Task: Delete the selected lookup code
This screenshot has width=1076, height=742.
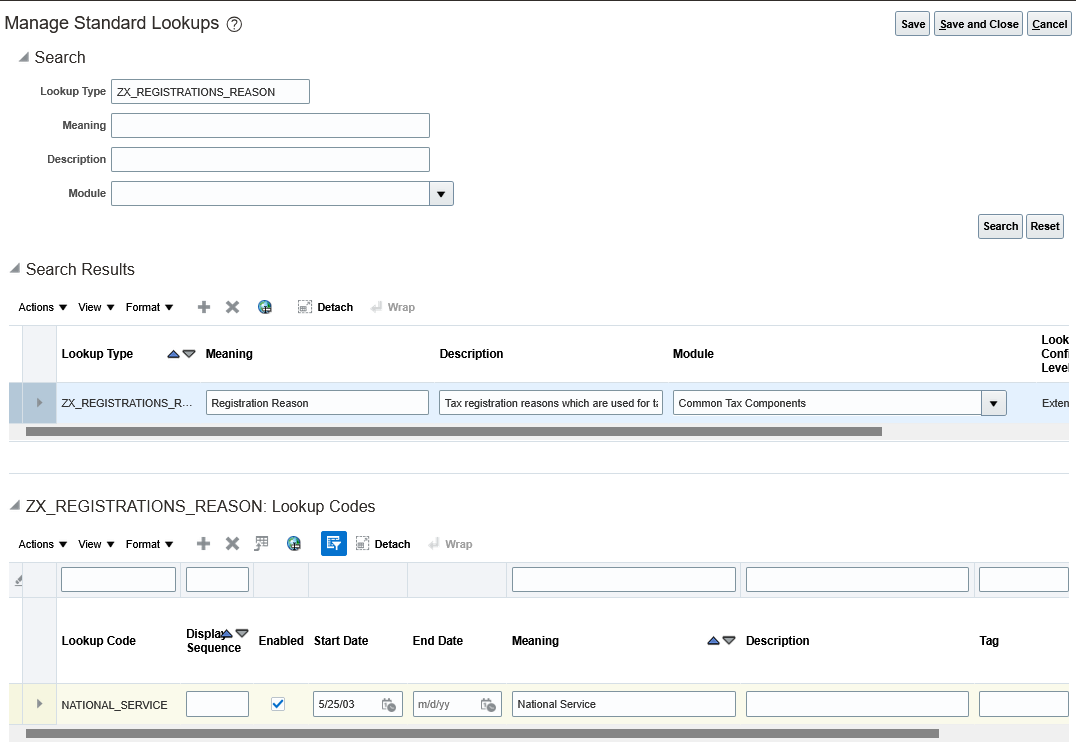Action: 233,544
